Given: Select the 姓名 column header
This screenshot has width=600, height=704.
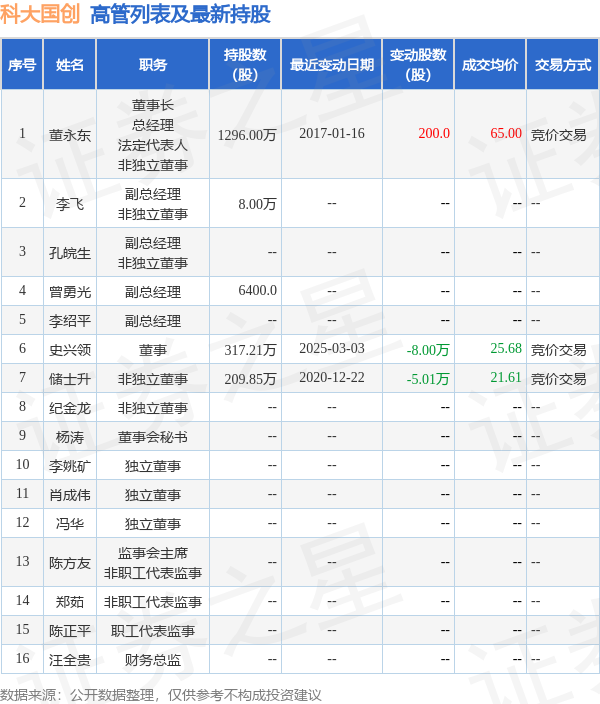Looking at the screenshot, I should (x=70, y=65).
